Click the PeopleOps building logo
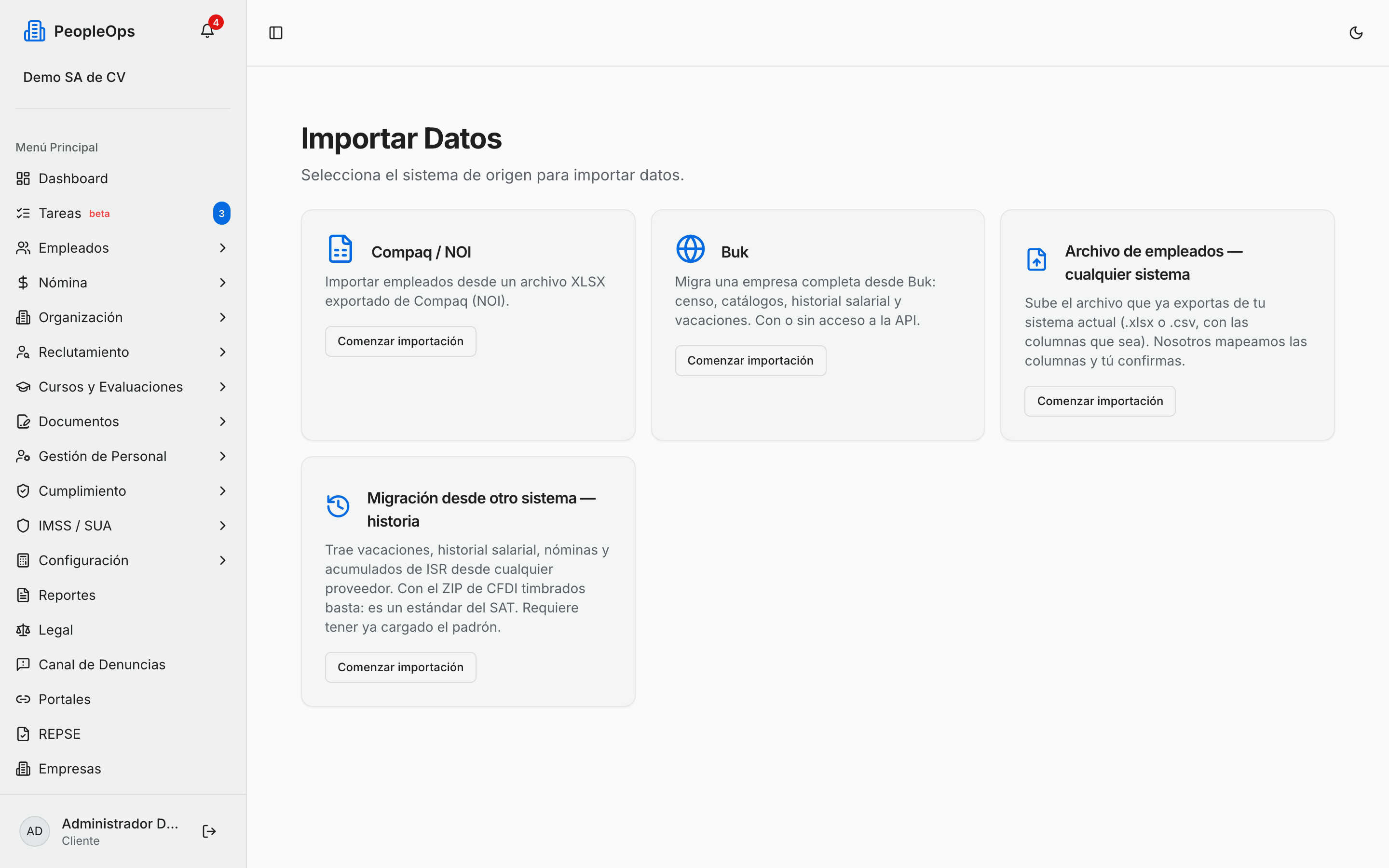This screenshot has height=868, width=1389. tap(34, 31)
